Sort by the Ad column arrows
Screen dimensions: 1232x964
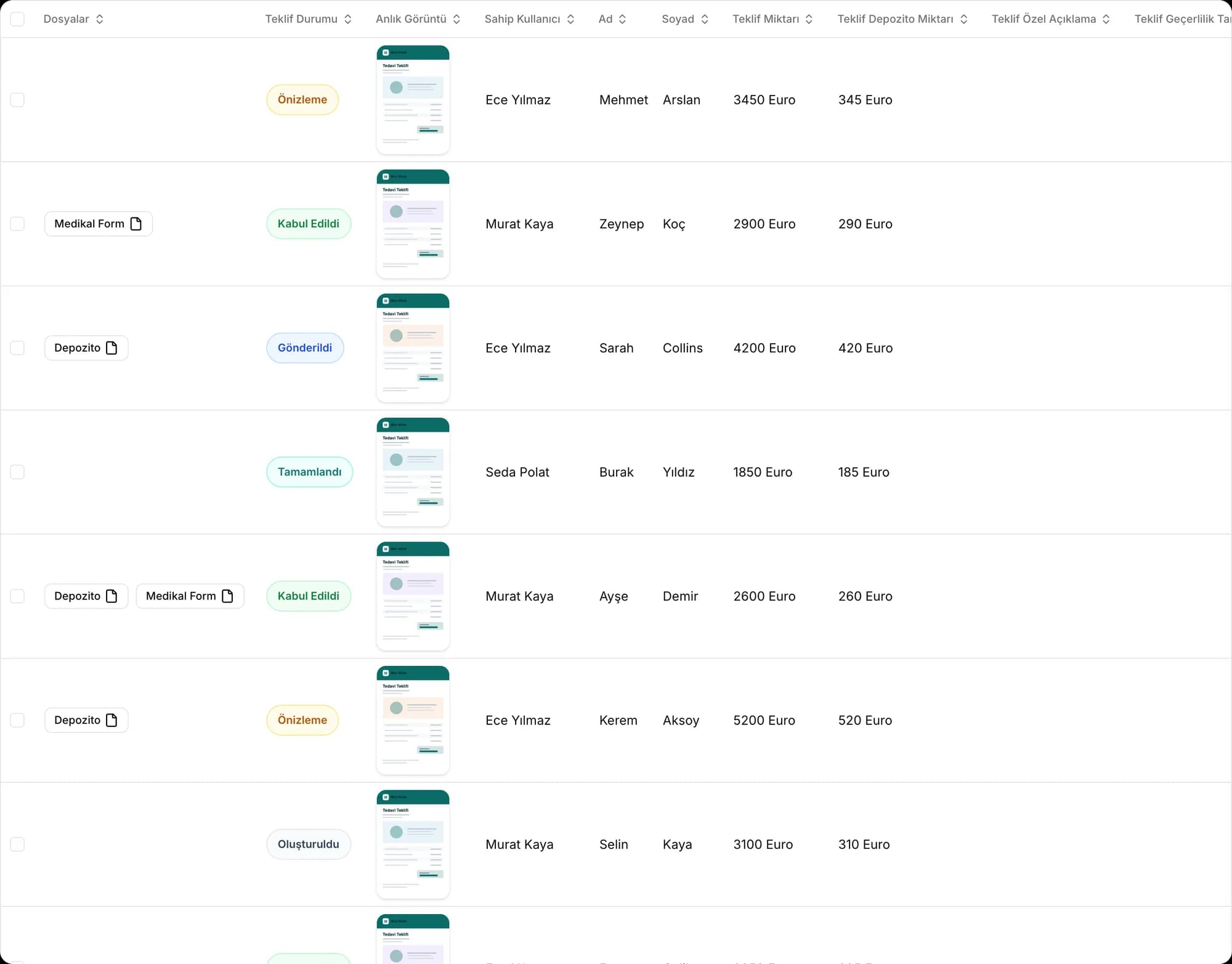[x=622, y=19]
